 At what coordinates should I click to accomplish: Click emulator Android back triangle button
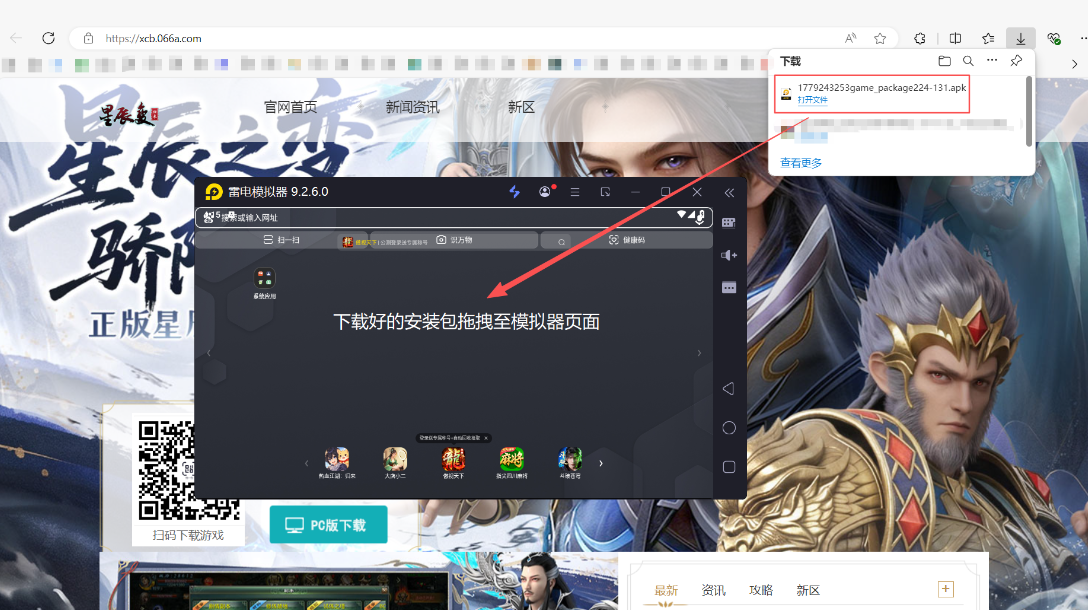[729, 389]
